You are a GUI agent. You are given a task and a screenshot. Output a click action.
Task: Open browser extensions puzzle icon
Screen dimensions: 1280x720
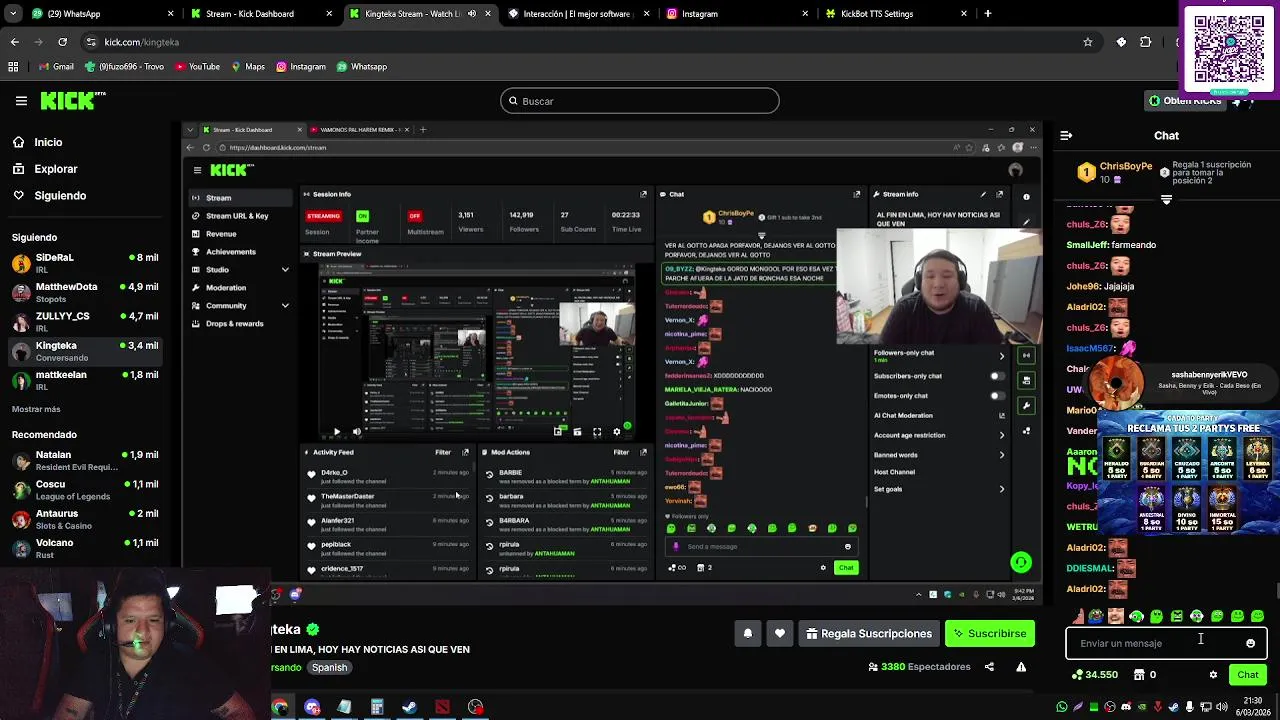1146,42
